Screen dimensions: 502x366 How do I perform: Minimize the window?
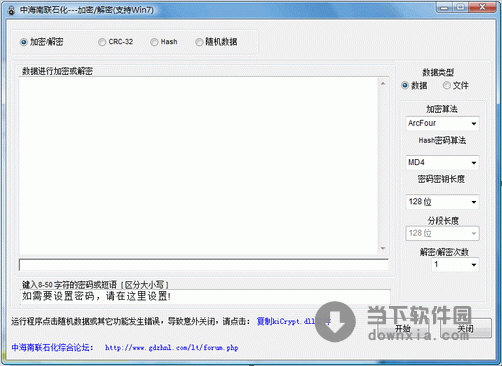pos(445,7)
